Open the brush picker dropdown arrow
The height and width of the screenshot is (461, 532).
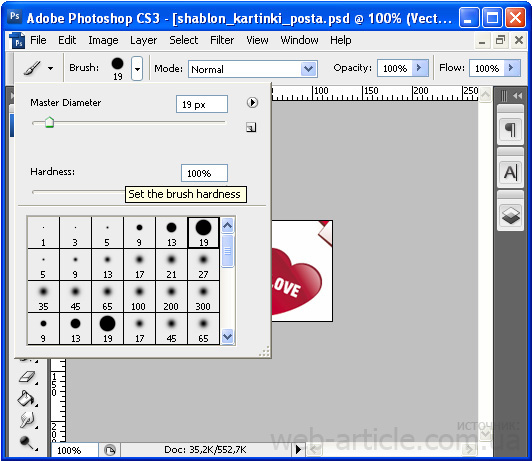pos(137,69)
